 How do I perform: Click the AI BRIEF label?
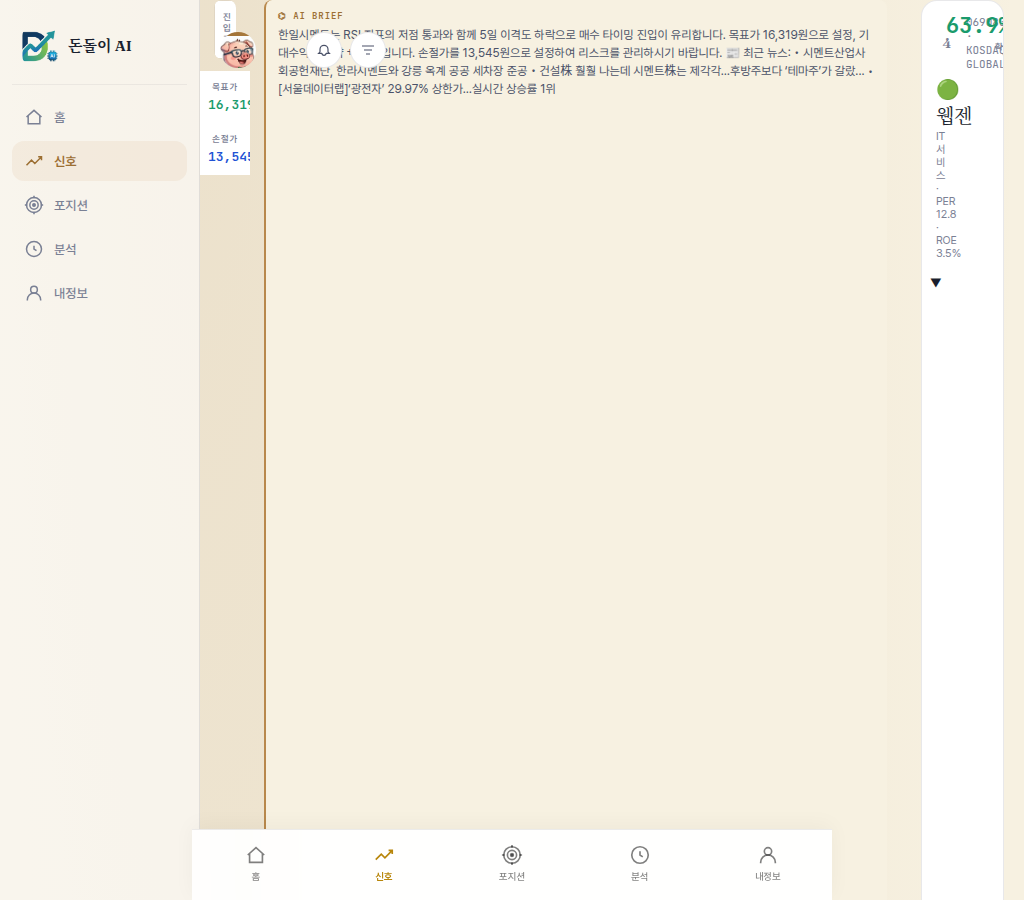pos(318,16)
